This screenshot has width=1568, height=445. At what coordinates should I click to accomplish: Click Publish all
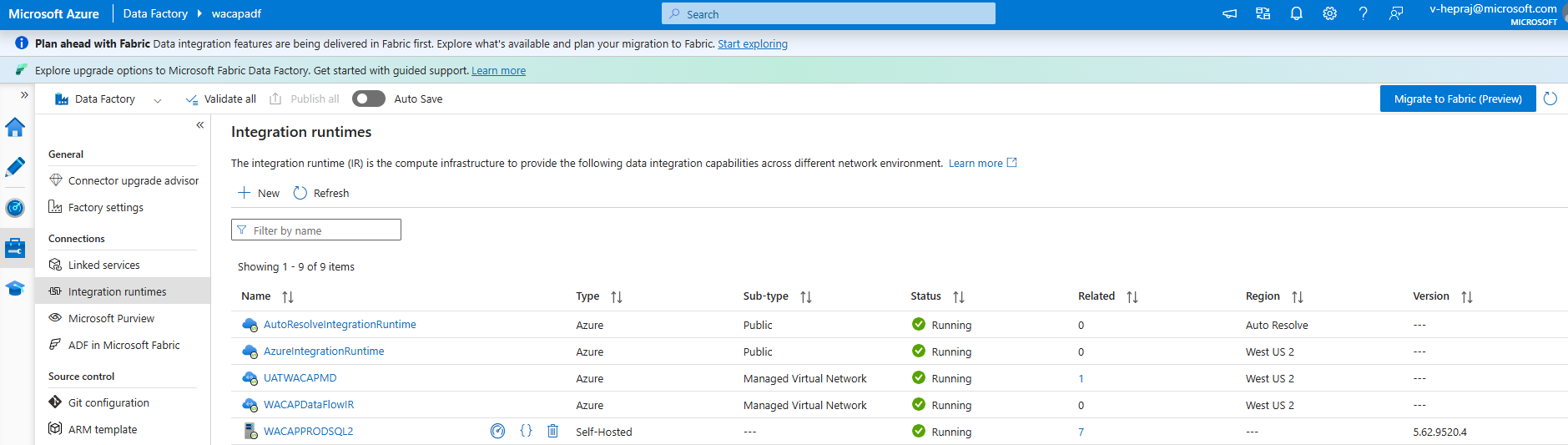305,99
